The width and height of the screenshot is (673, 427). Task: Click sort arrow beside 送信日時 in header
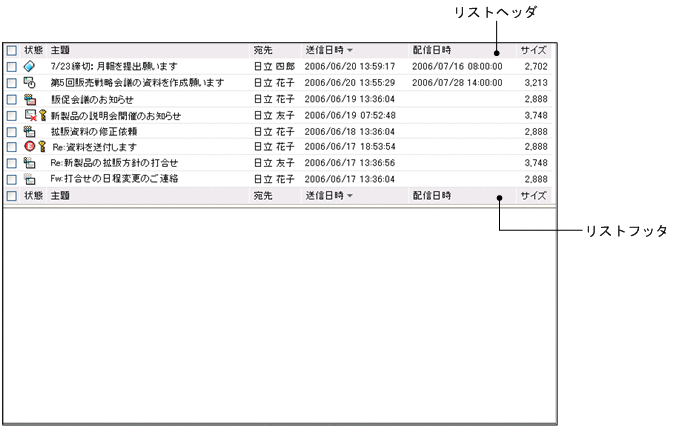350,51
